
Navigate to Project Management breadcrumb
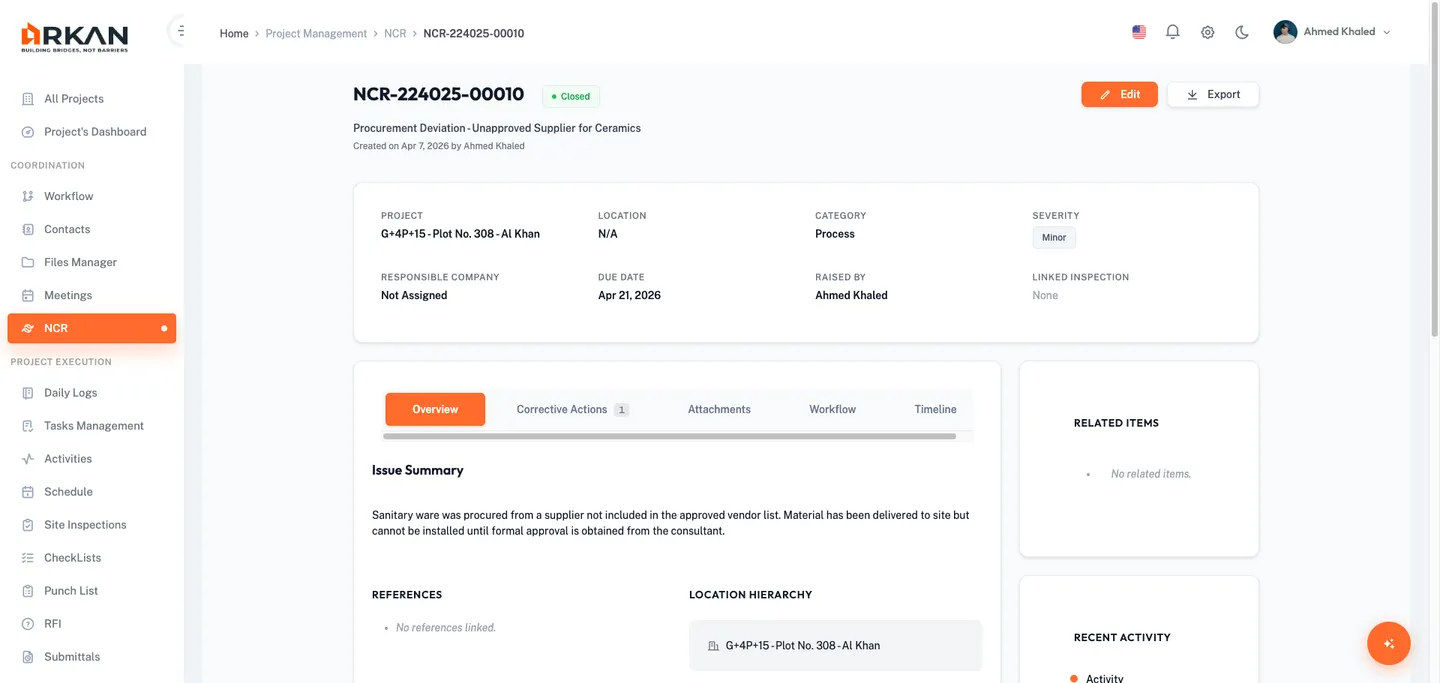316,34
